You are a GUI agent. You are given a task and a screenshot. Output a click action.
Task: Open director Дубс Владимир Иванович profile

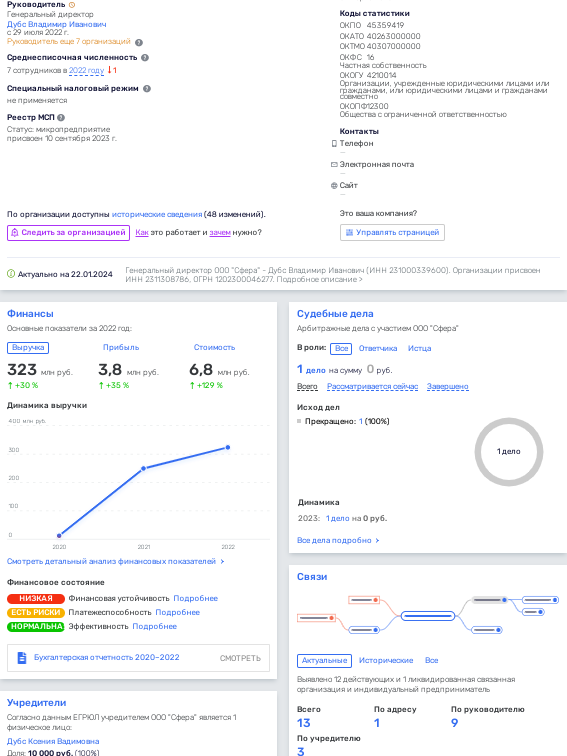tap(56, 24)
